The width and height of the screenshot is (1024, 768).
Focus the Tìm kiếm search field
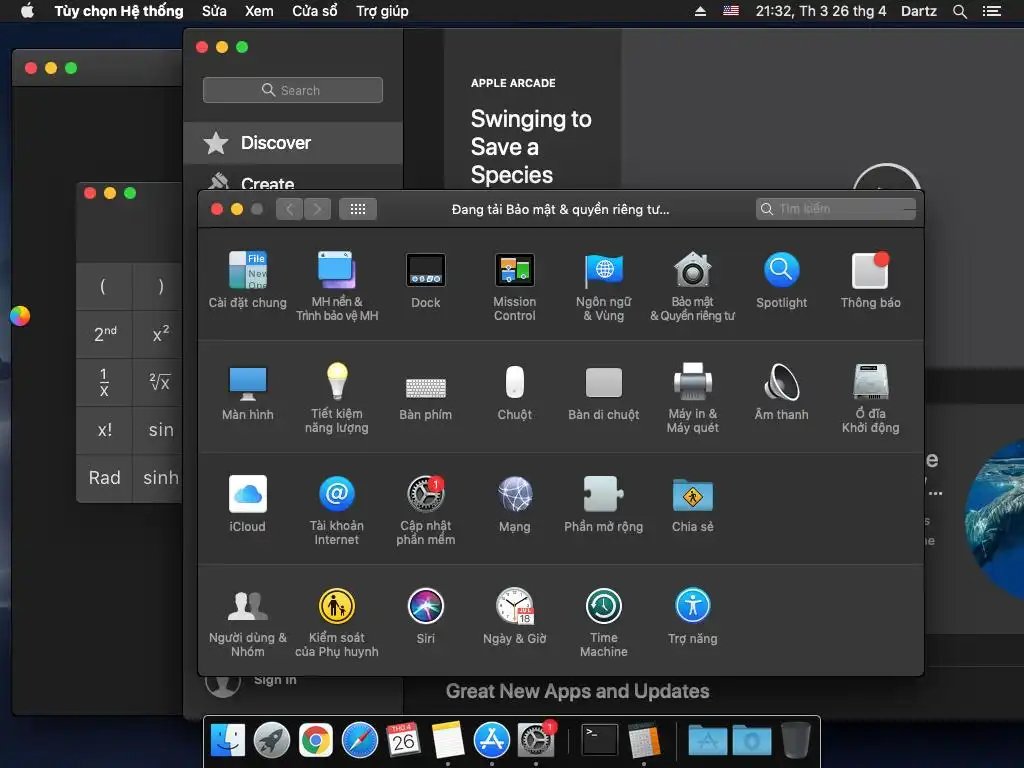(836, 208)
